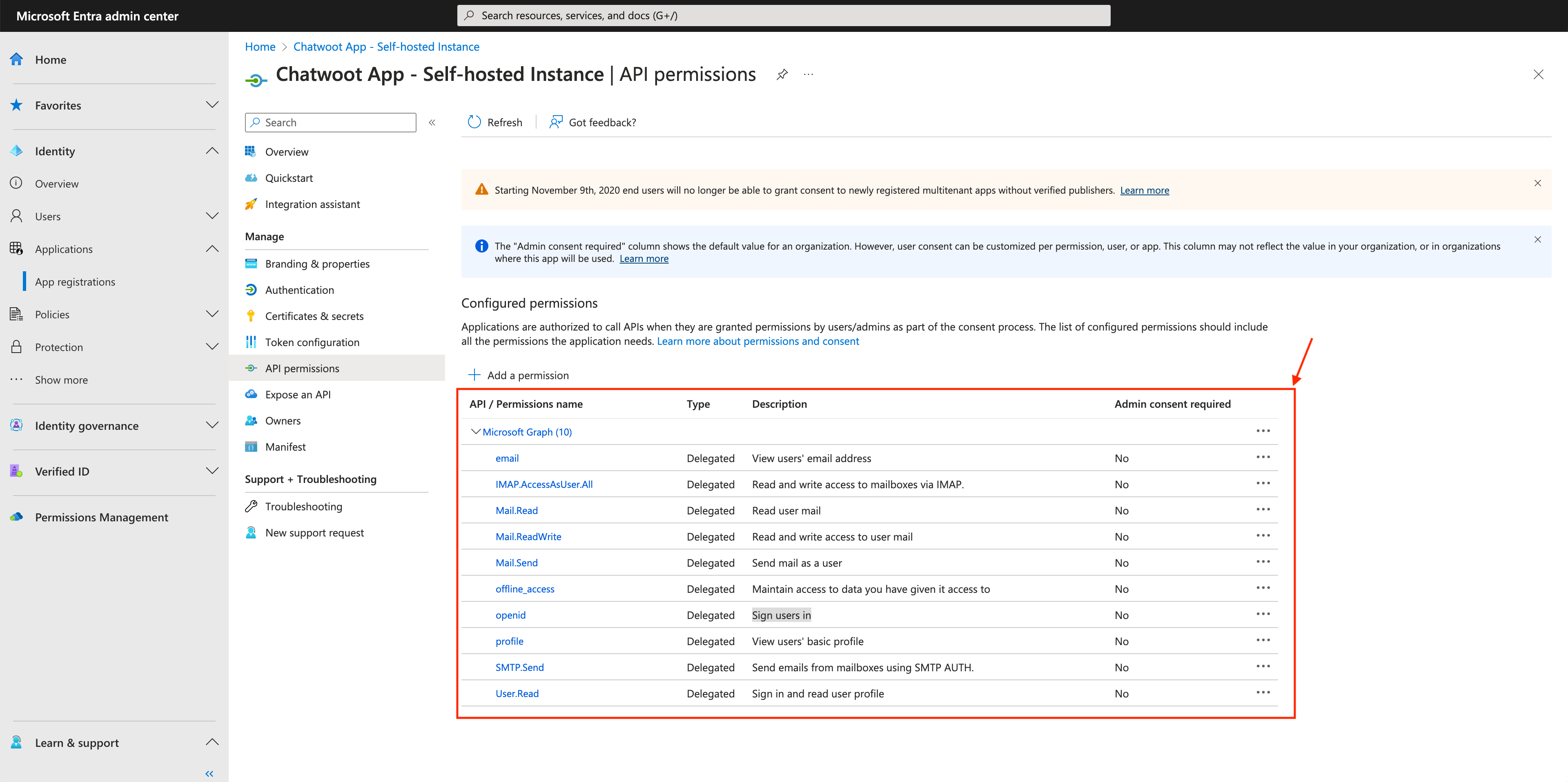Open more options for Mail.Send row
1568x782 pixels.
1263,562
